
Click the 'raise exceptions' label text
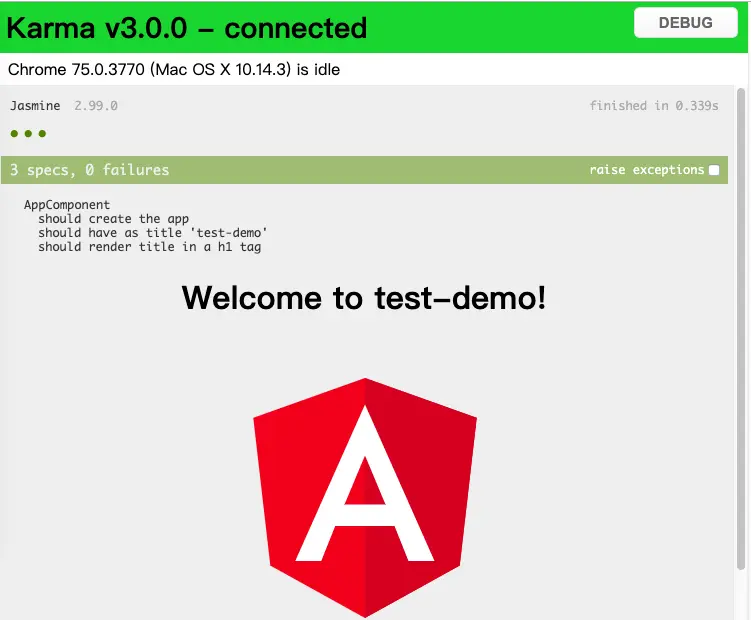647,170
